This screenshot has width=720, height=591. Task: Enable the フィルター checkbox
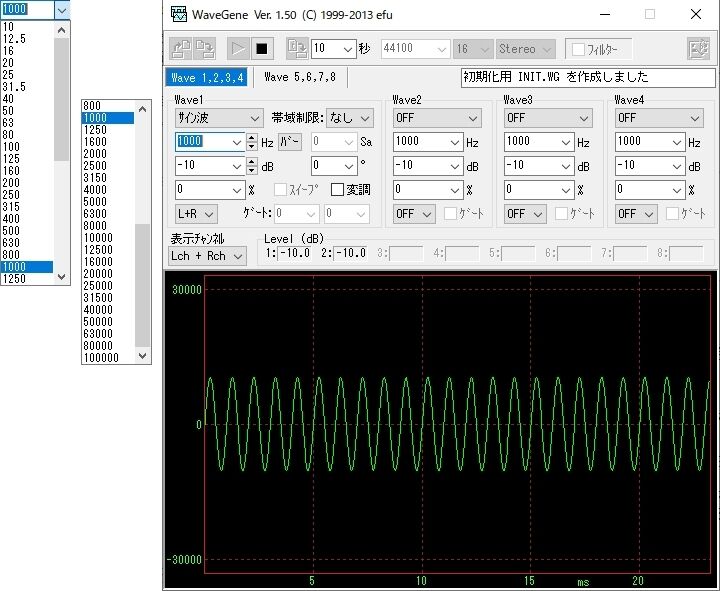tap(578, 49)
